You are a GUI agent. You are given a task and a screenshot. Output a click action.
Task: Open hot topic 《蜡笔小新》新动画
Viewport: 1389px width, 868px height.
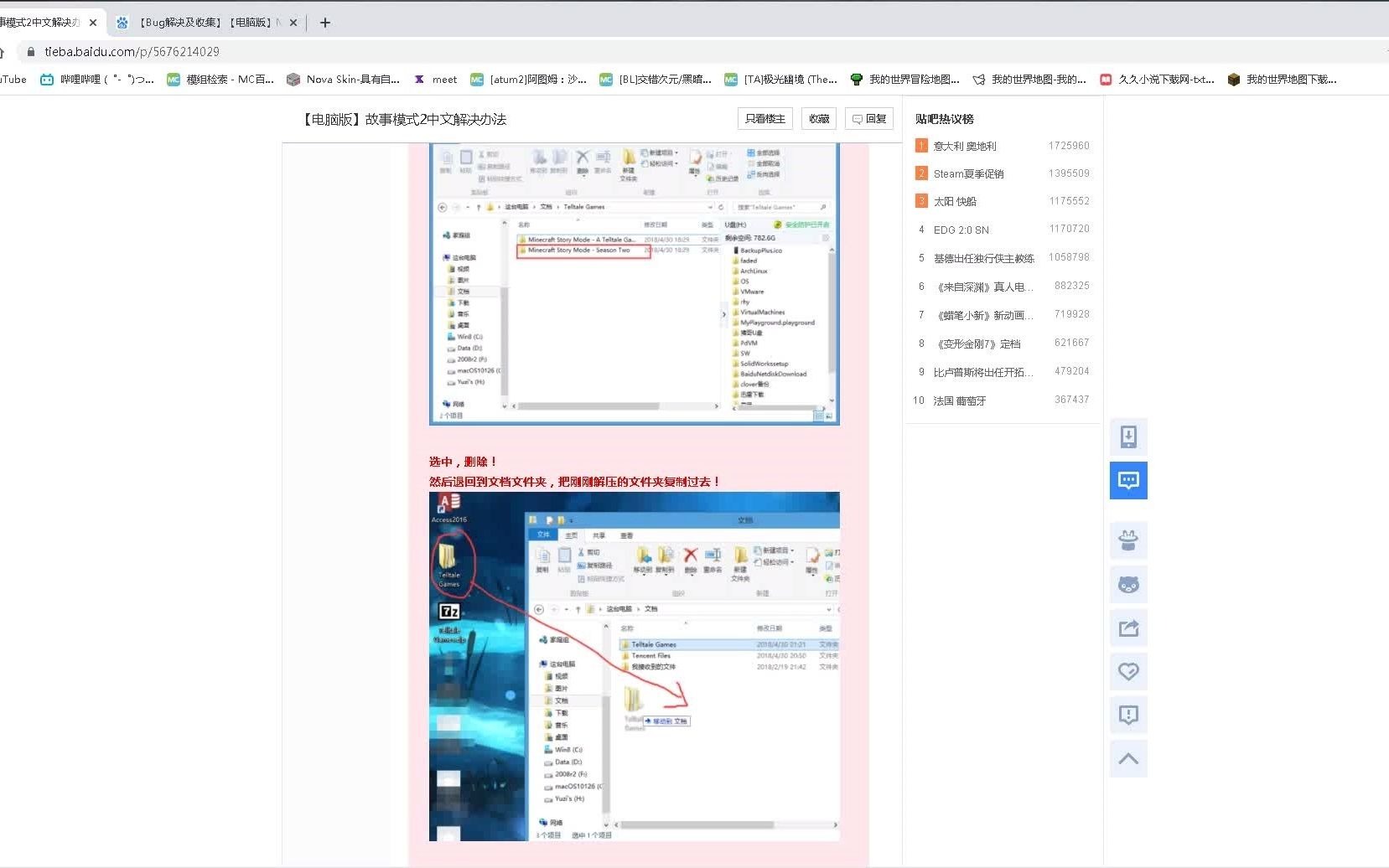click(984, 315)
